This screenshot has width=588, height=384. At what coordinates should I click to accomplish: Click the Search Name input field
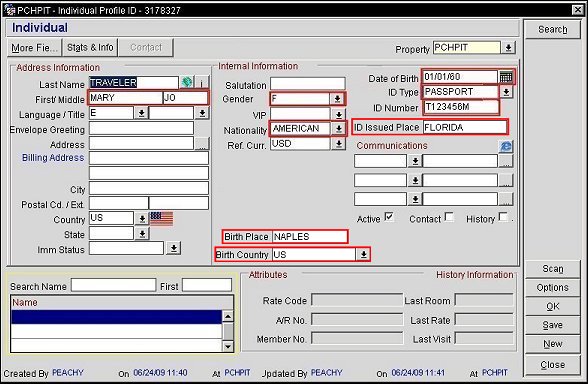[113, 285]
